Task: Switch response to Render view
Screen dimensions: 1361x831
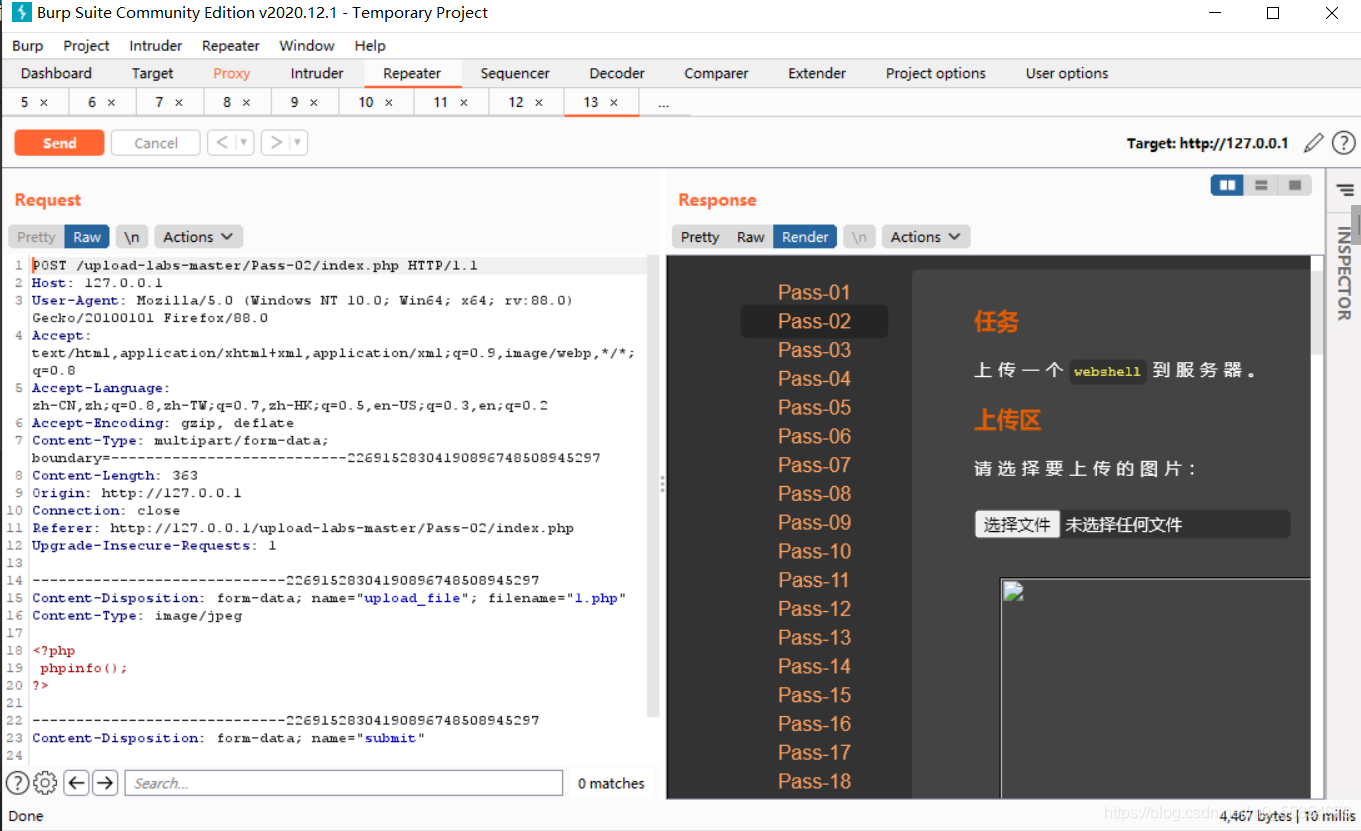Action: click(x=805, y=237)
